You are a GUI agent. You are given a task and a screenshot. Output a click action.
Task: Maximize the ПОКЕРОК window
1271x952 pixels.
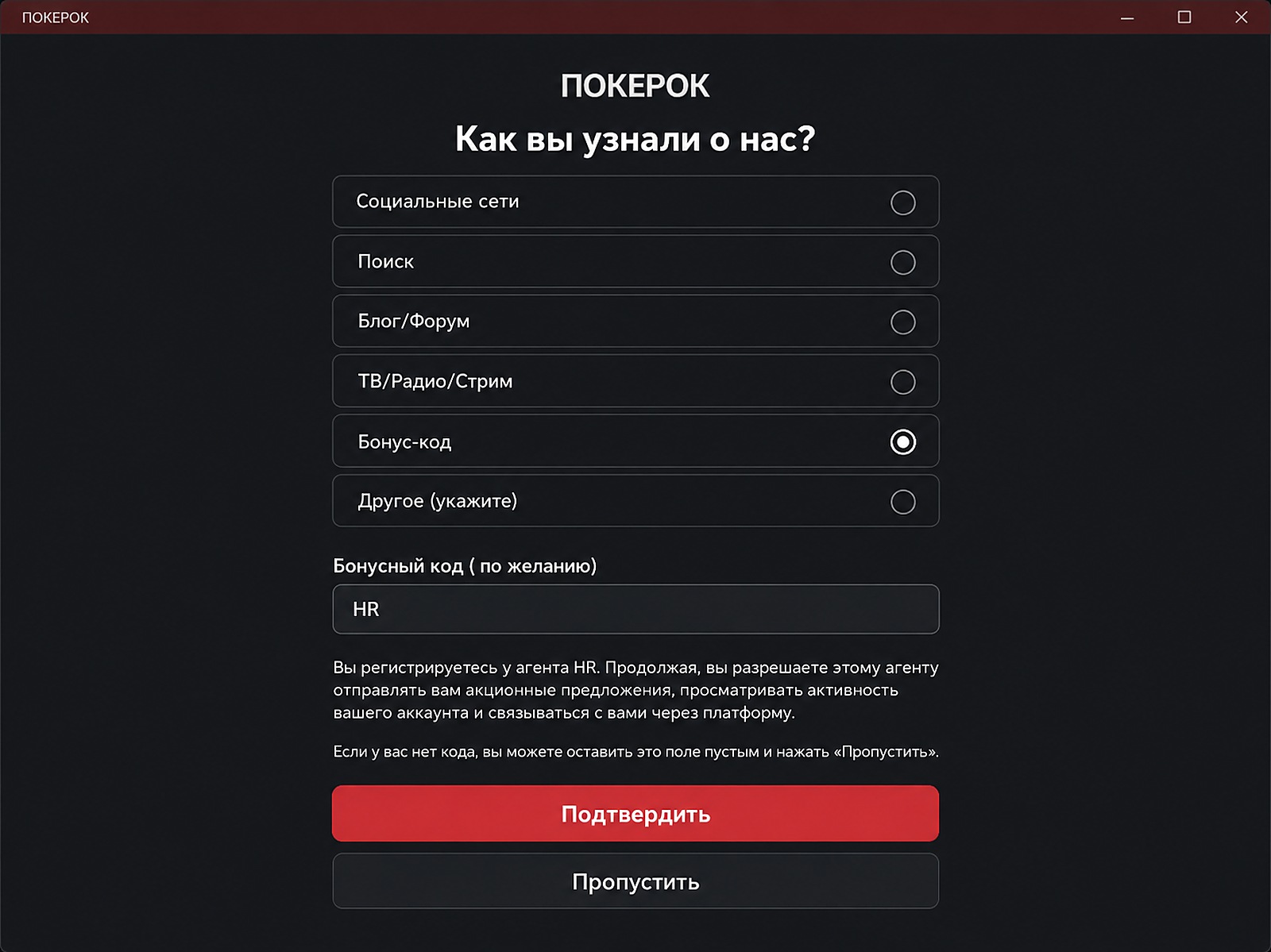(1184, 17)
